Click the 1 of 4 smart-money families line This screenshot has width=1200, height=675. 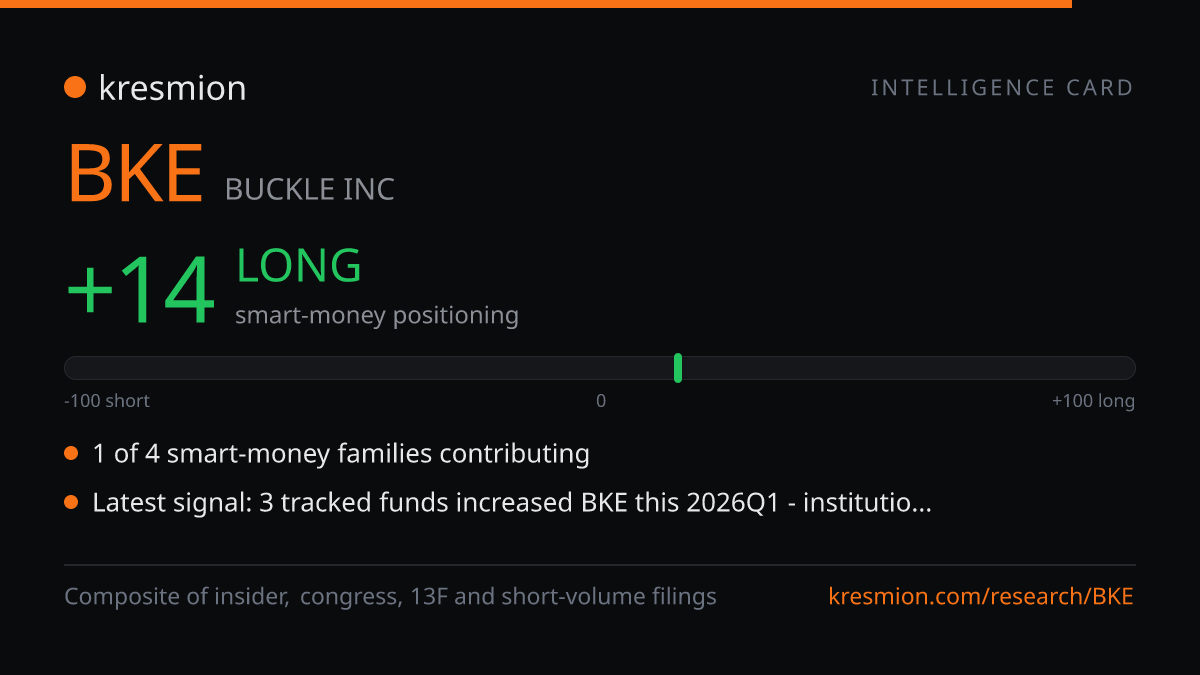[341, 454]
